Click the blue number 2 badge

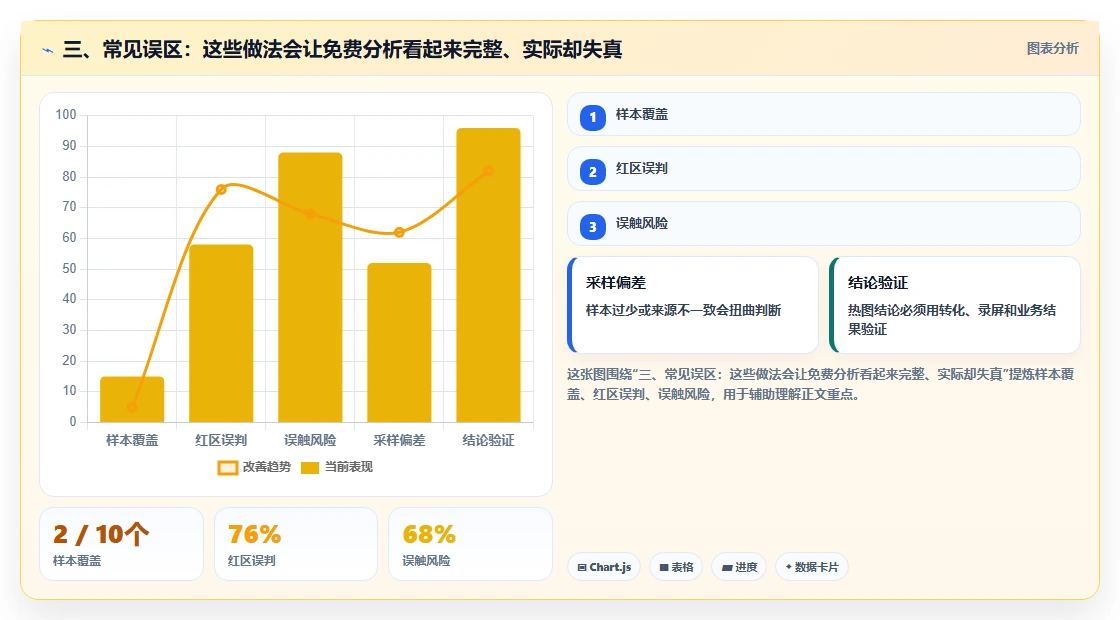593,172
